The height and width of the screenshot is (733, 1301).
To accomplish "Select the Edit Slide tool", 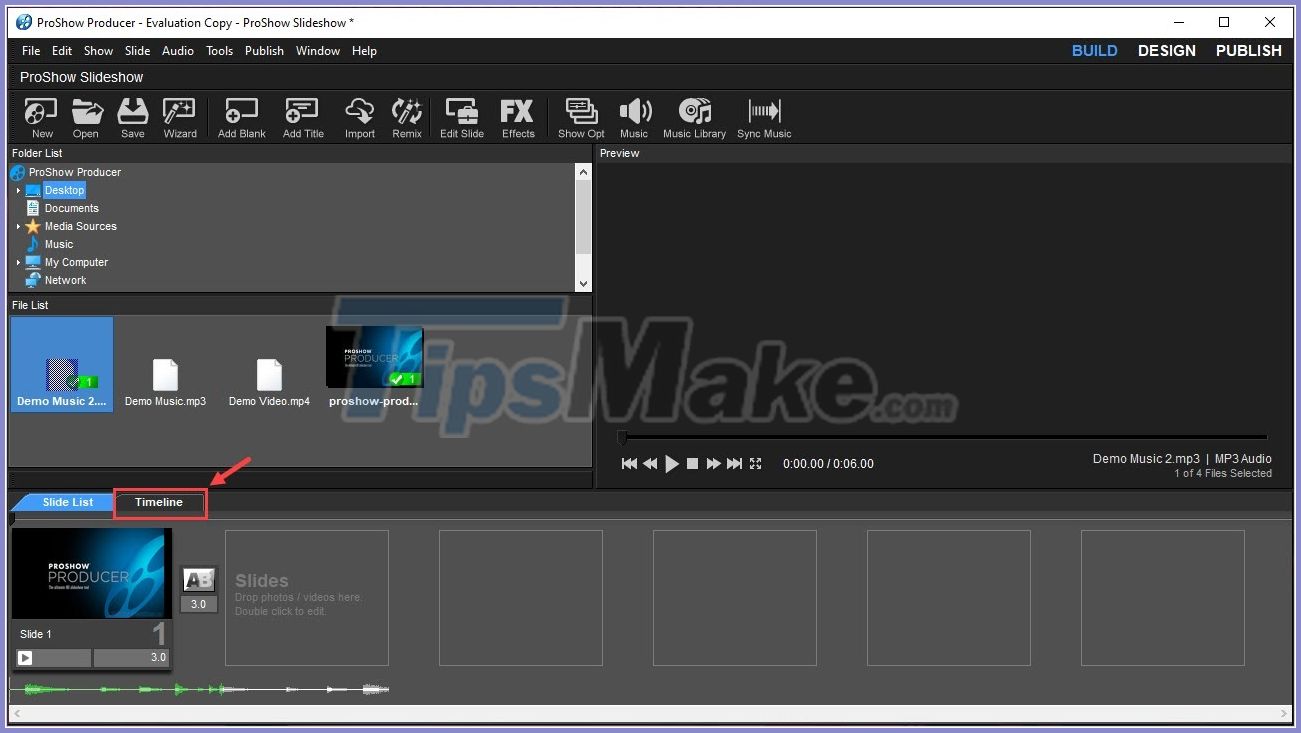I will (x=461, y=117).
